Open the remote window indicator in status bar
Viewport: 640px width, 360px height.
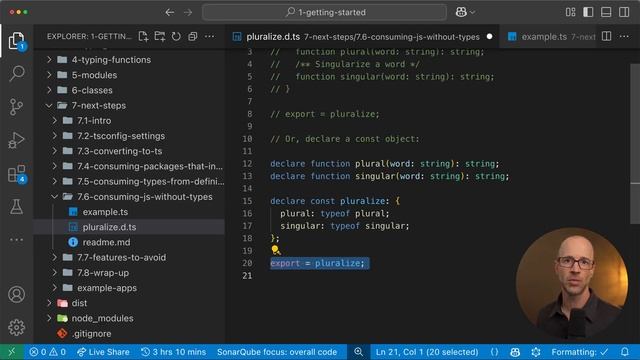[x=11, y=352]
